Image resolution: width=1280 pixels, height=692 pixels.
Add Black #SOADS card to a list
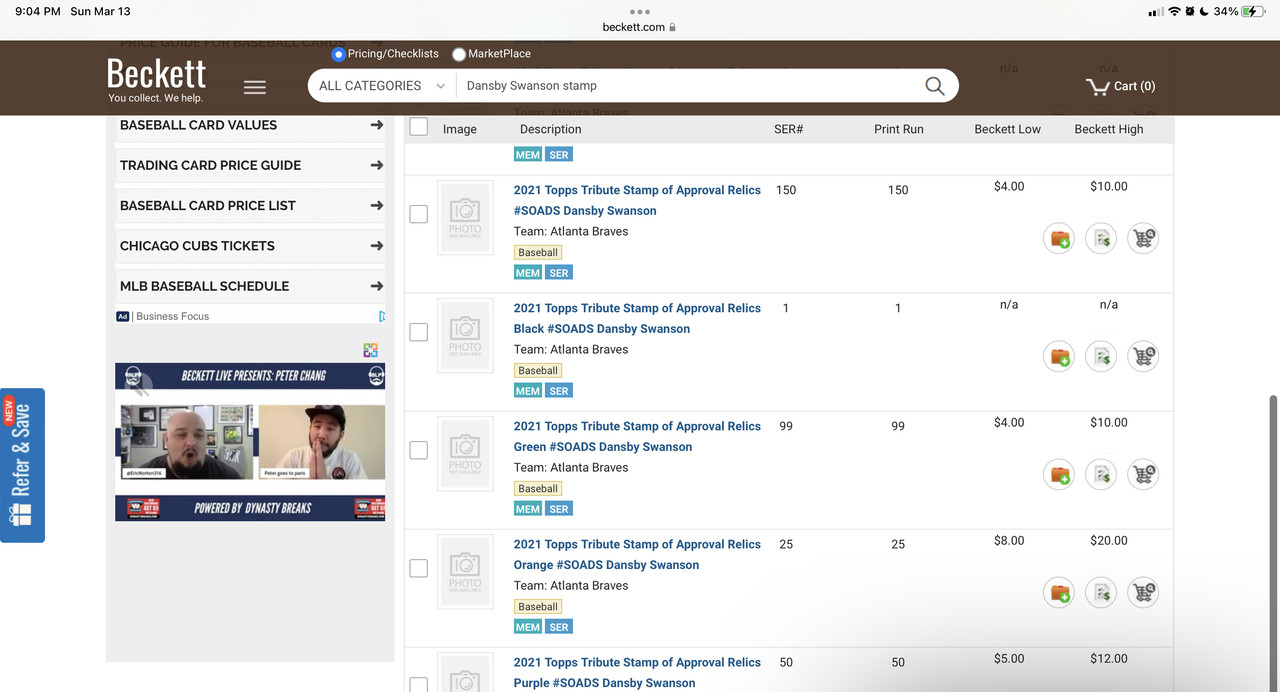tap(1101, 356)
